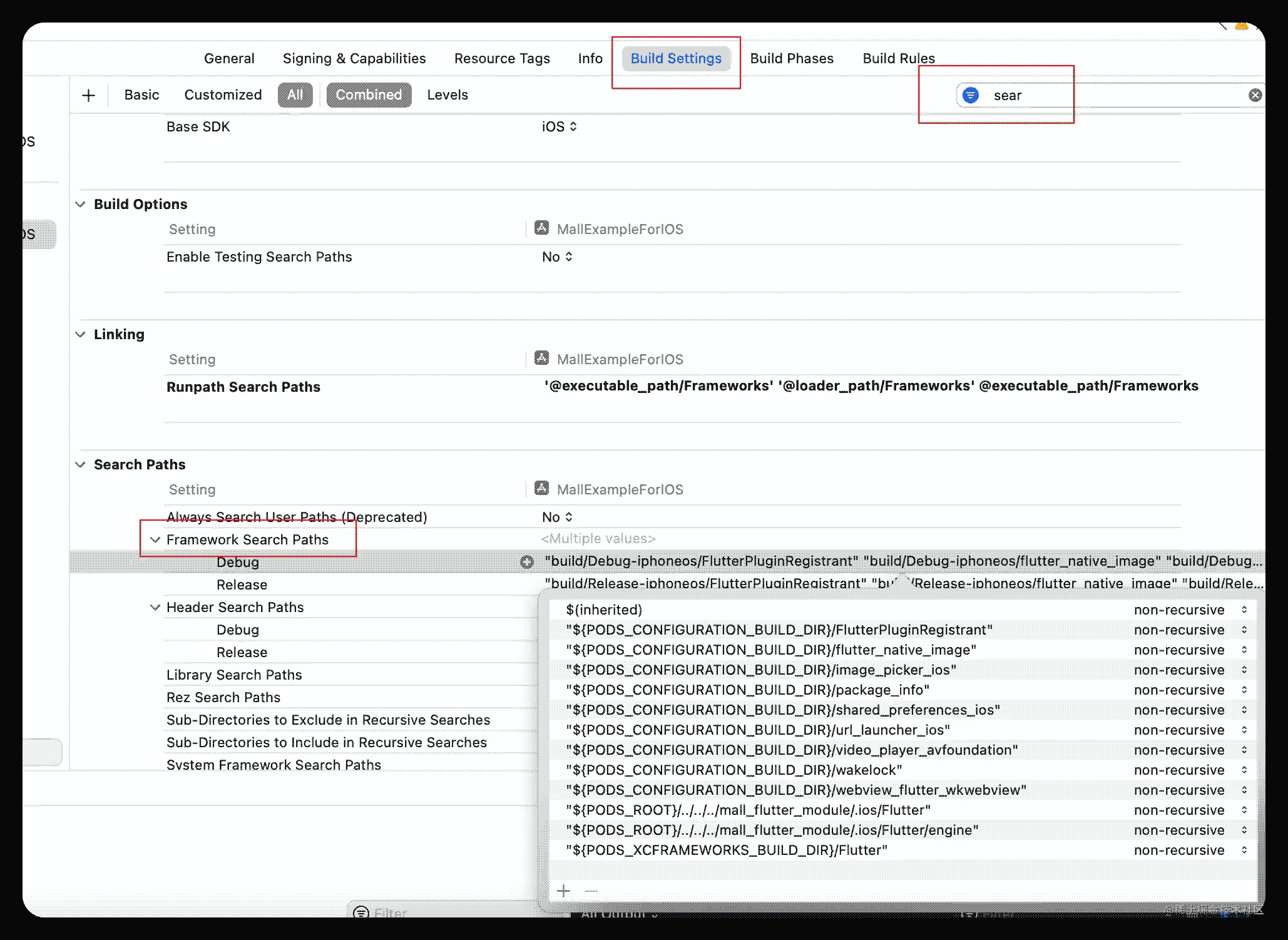Collapse the Build Options section
This screenshot has height=940, width=1288.
pos(80,204)
